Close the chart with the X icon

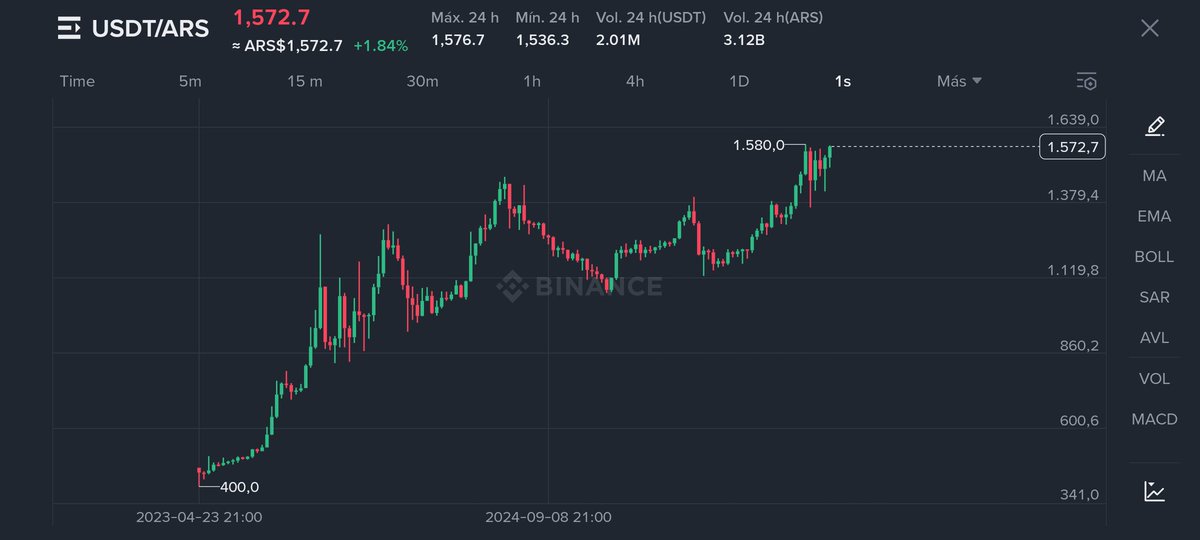1150,28
